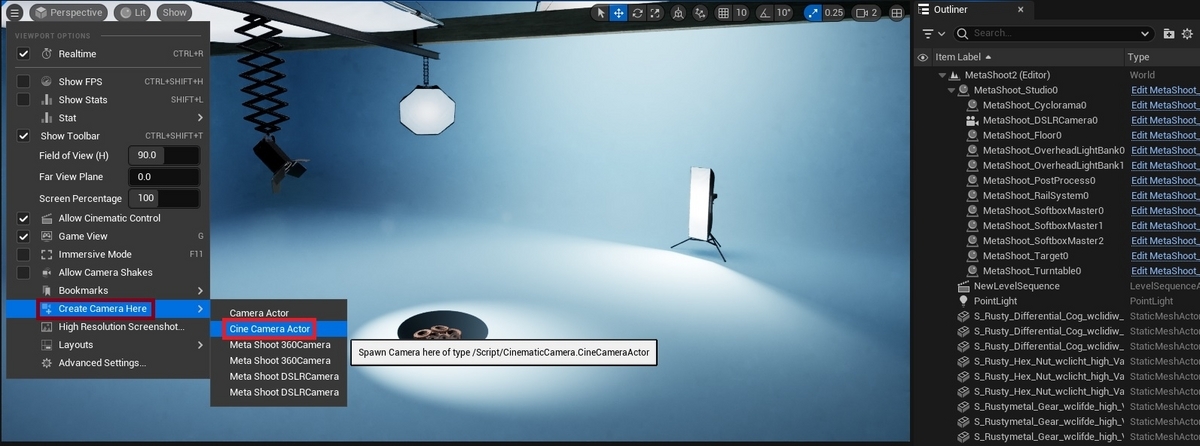The image size is (1200, 446).
Task: Open the Show flags dropdown
Action: pos(174,13)
